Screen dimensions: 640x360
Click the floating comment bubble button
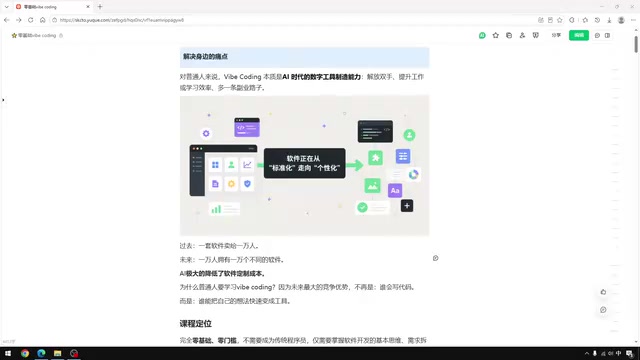603,310
